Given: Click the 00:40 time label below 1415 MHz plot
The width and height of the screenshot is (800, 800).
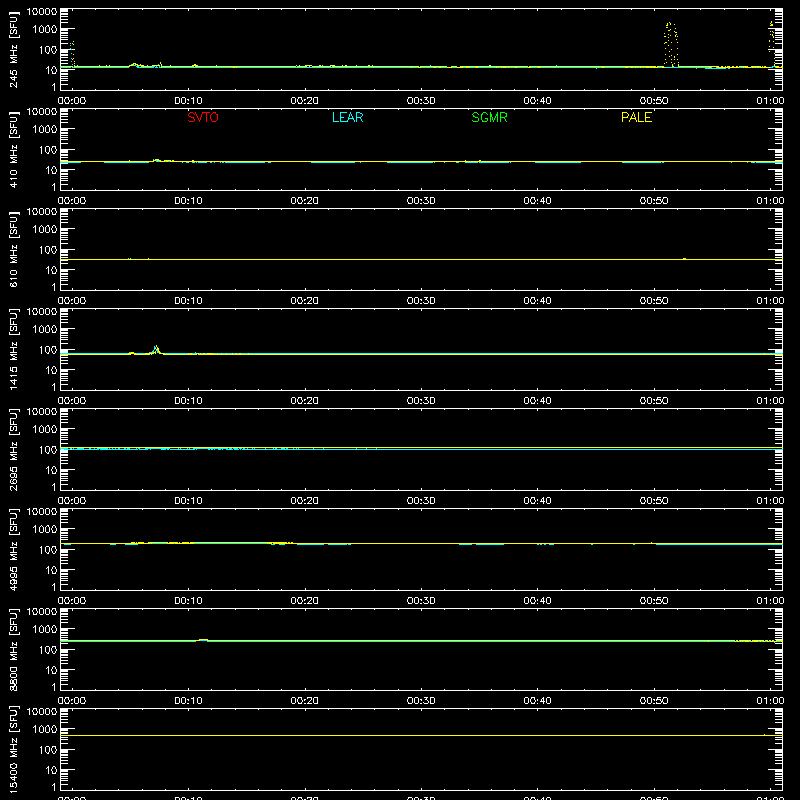Looking at the screenshot, I should coord(537,401).
